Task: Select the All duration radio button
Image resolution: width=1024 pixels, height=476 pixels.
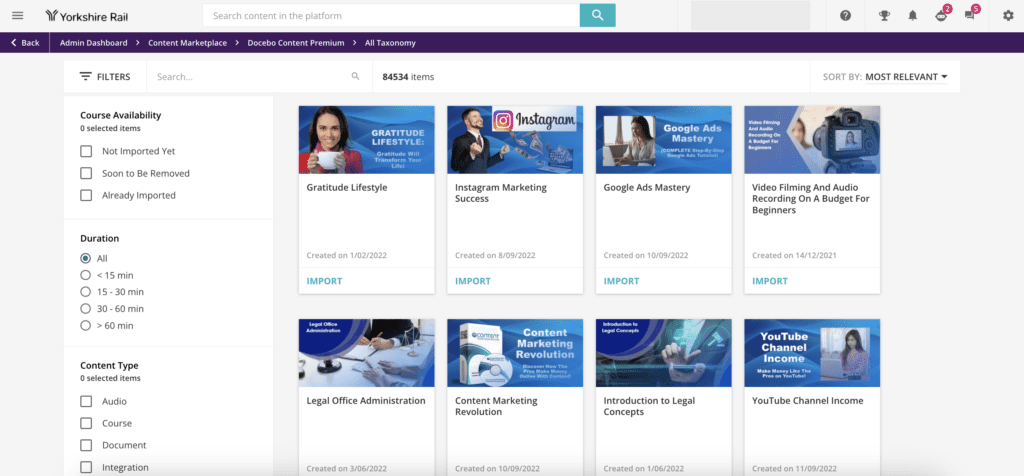Action: 86,259
